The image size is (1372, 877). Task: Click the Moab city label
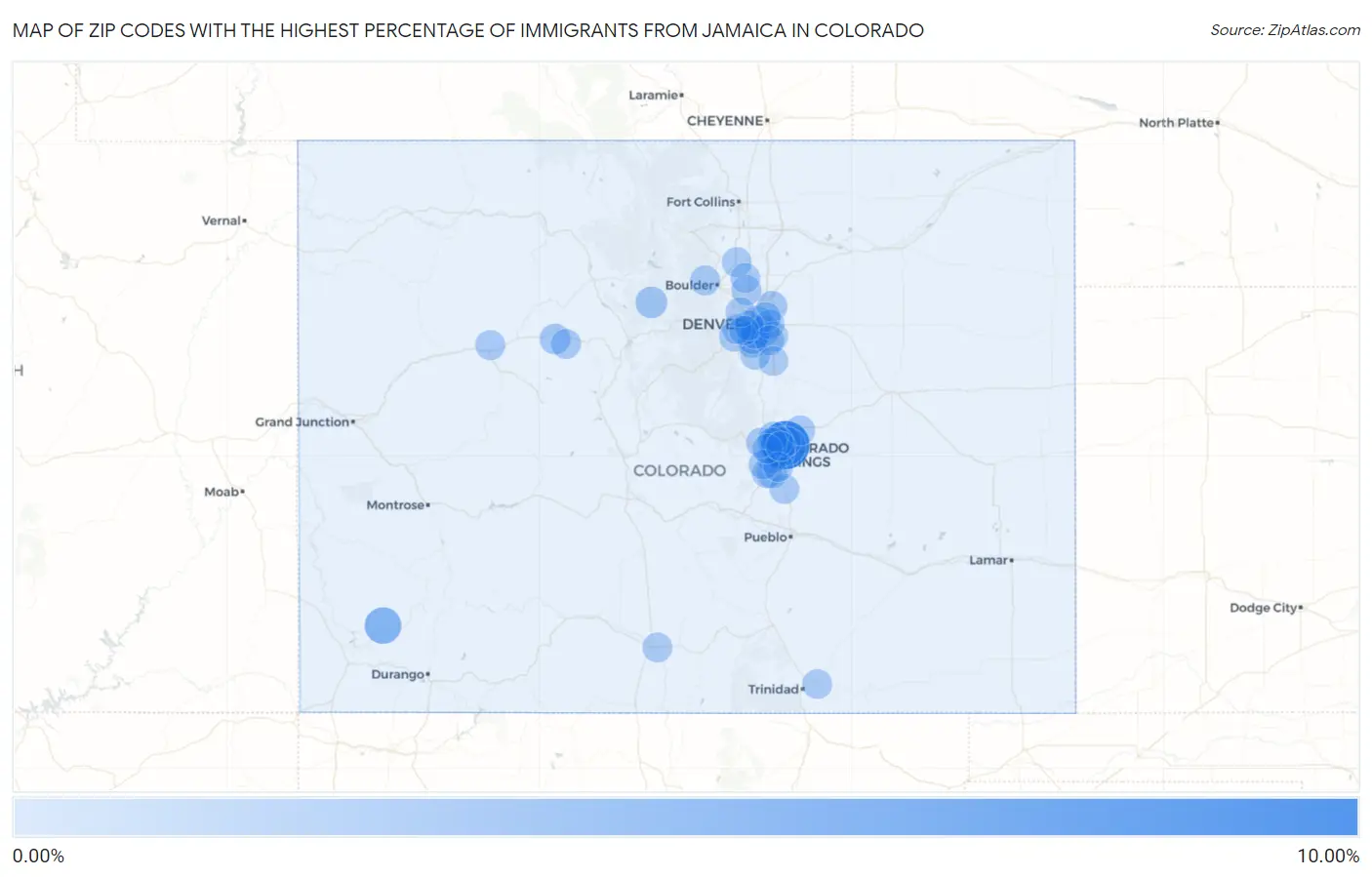[223, 492]
